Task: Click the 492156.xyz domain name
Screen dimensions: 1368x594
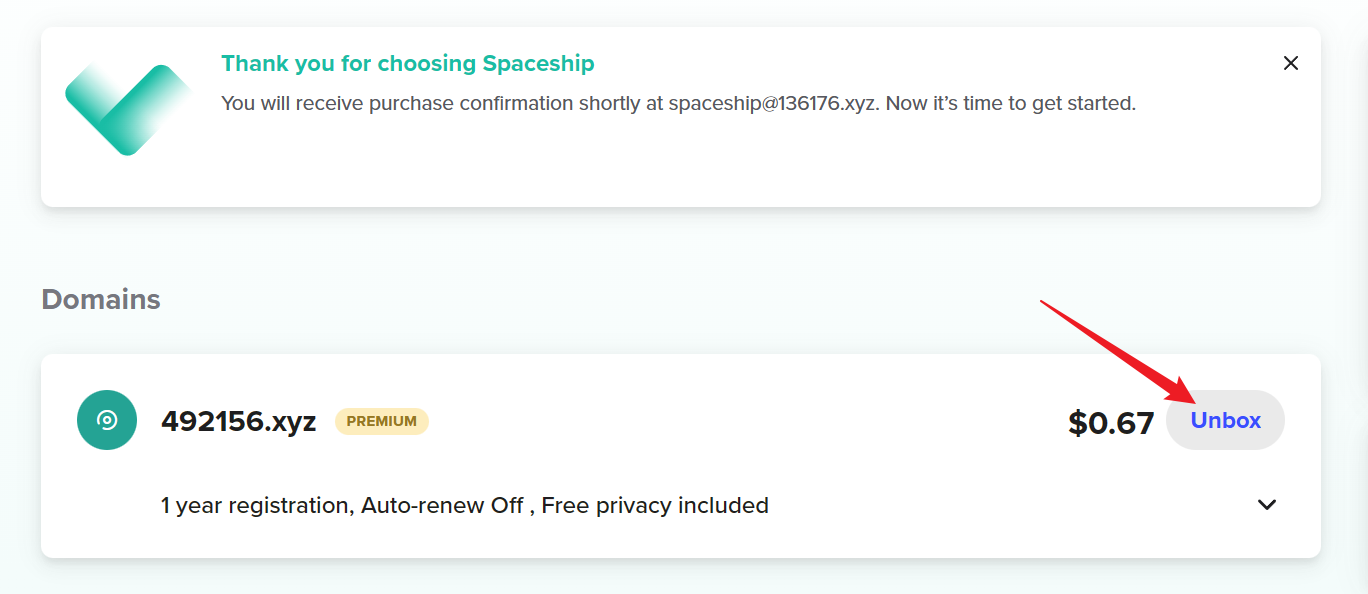Action: click(x=238, y=421)
